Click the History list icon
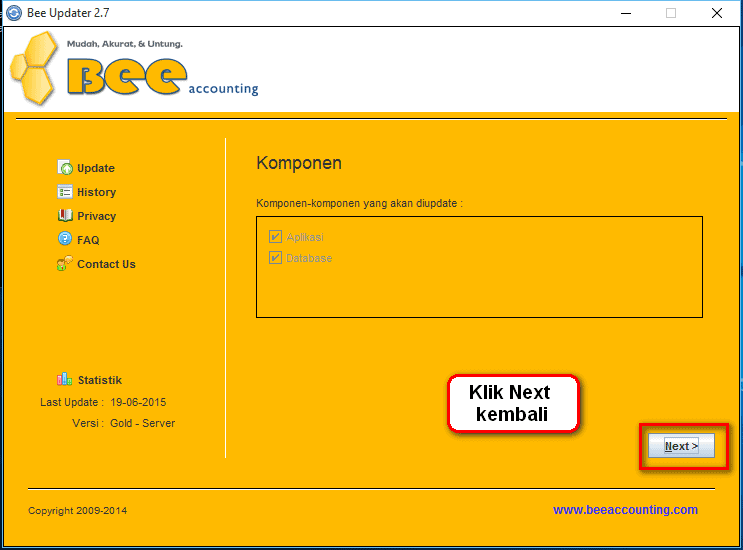743x550 pixels. tap(65, 191)
